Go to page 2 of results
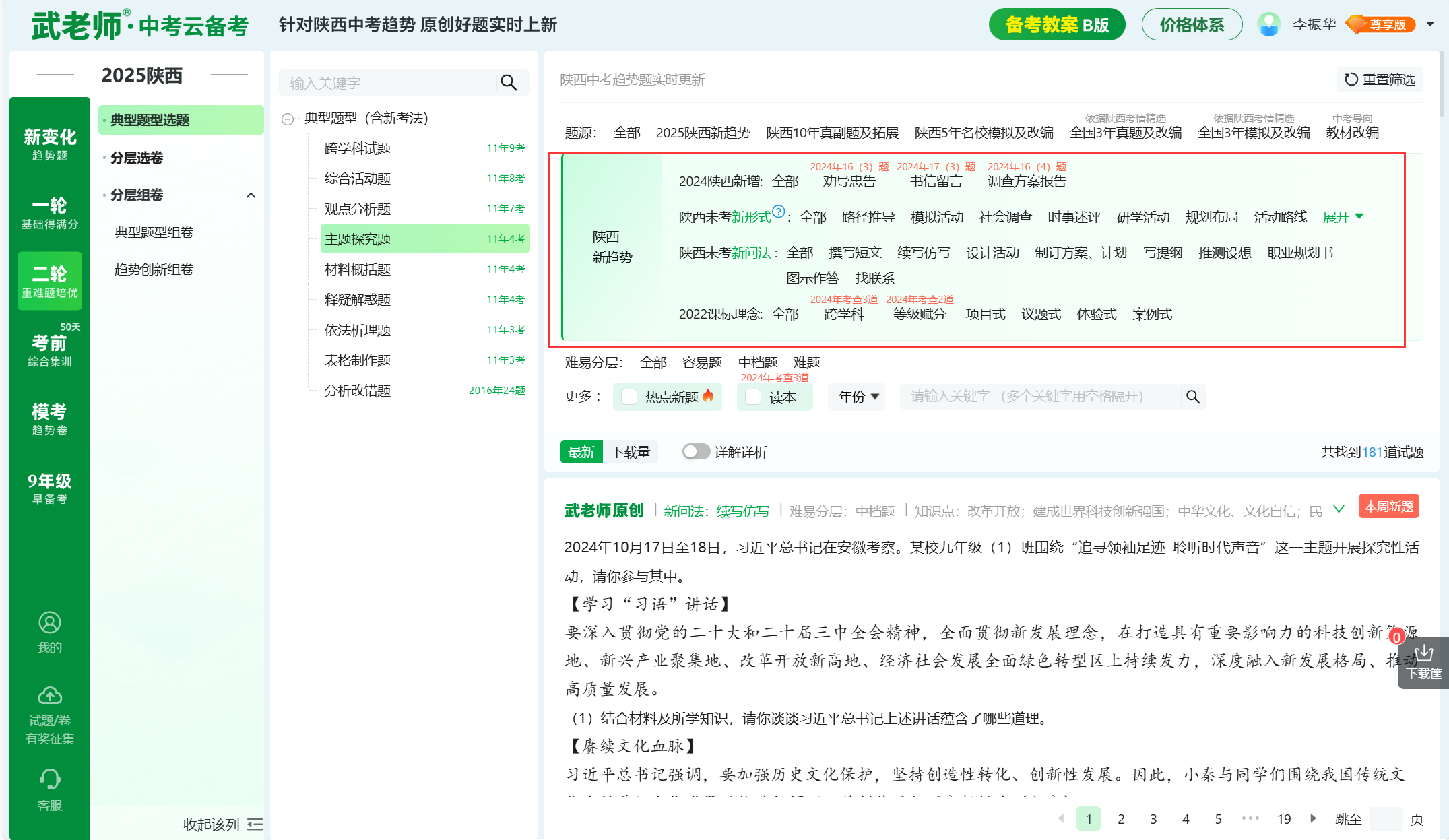Screen dimensions: 1449x840 point(1121,818)
